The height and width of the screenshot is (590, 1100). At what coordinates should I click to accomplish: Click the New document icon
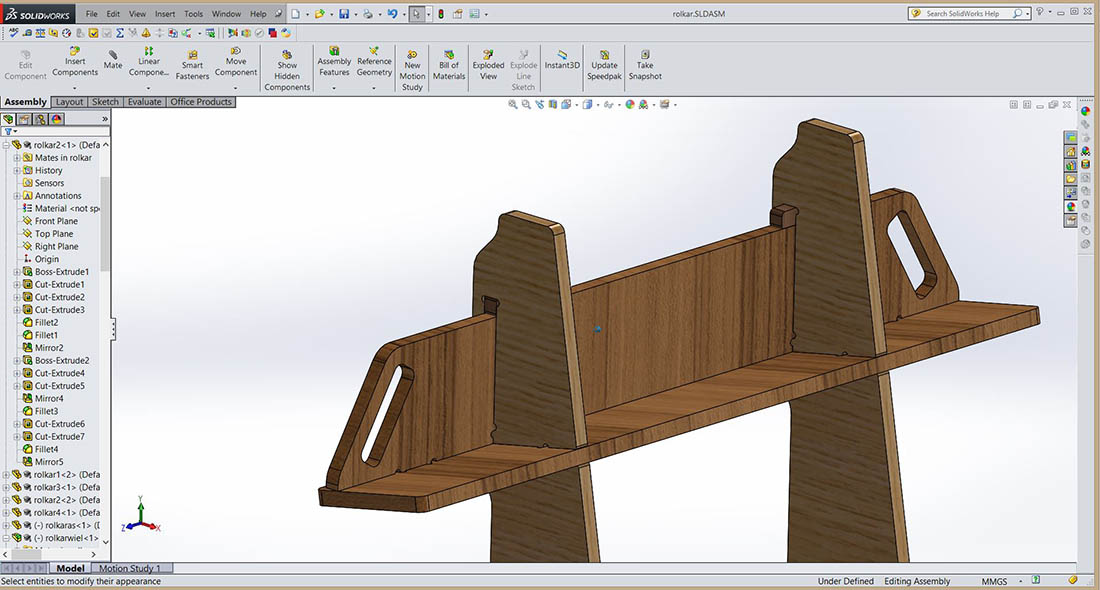[296, 13]
